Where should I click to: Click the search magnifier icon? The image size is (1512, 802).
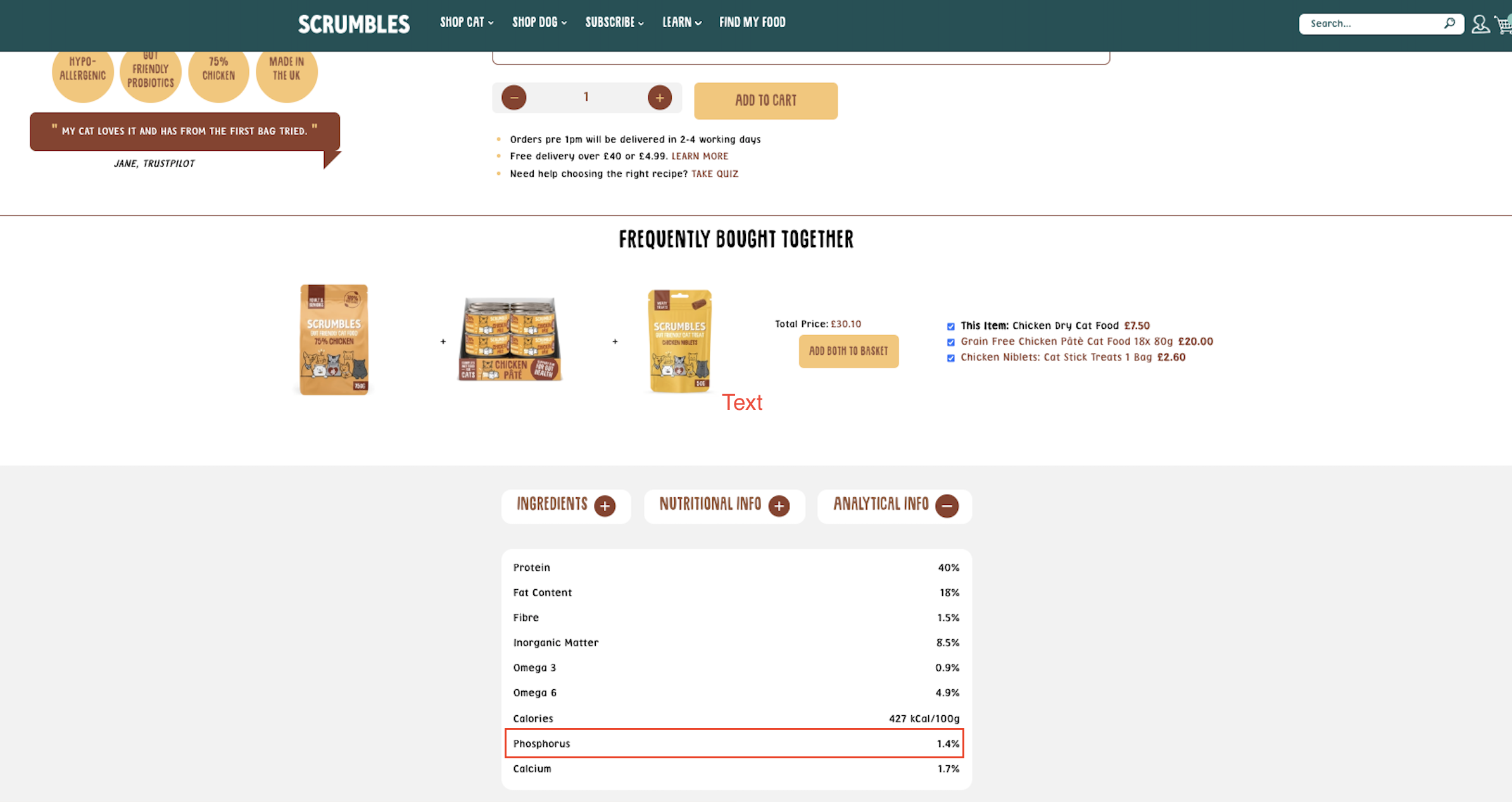pyautogui.click(x=1449, y=23)
